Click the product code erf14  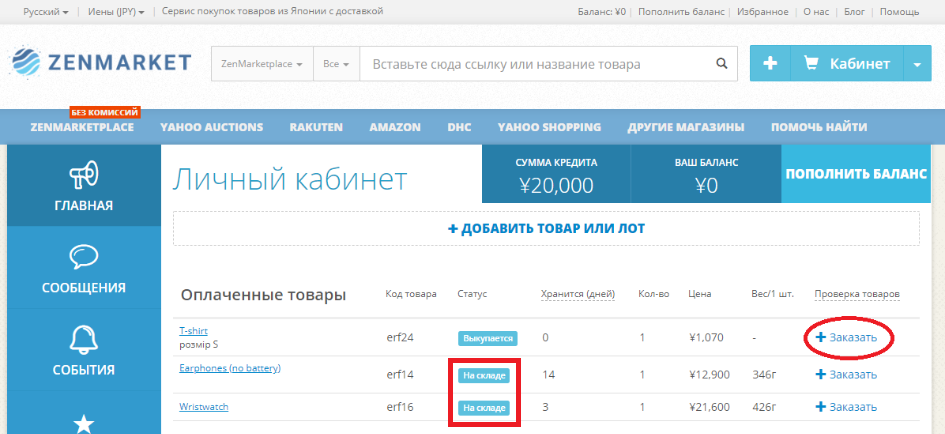(400, 375)
